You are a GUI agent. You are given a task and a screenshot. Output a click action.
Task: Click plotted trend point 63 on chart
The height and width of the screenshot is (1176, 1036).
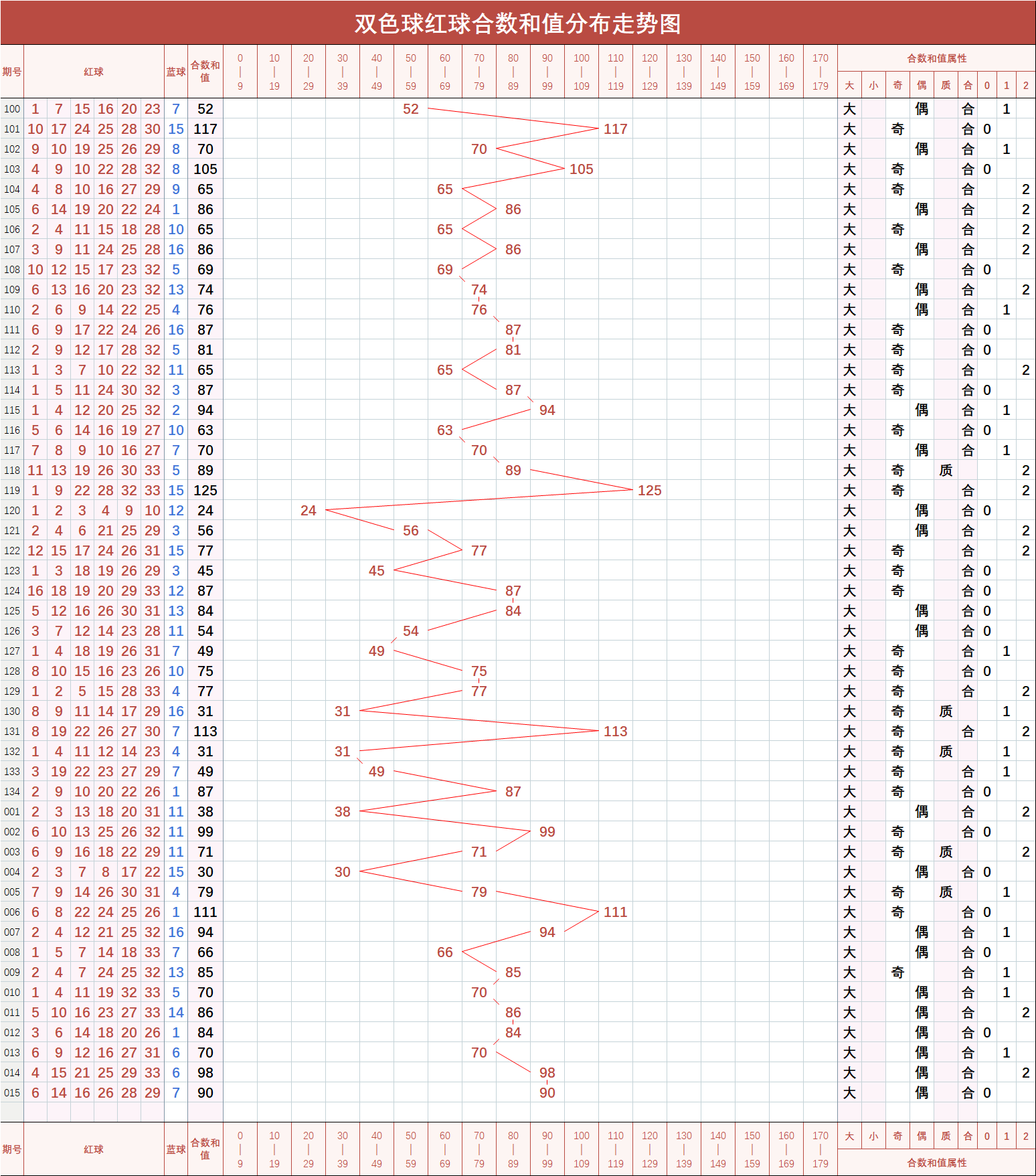coord(444,430)
